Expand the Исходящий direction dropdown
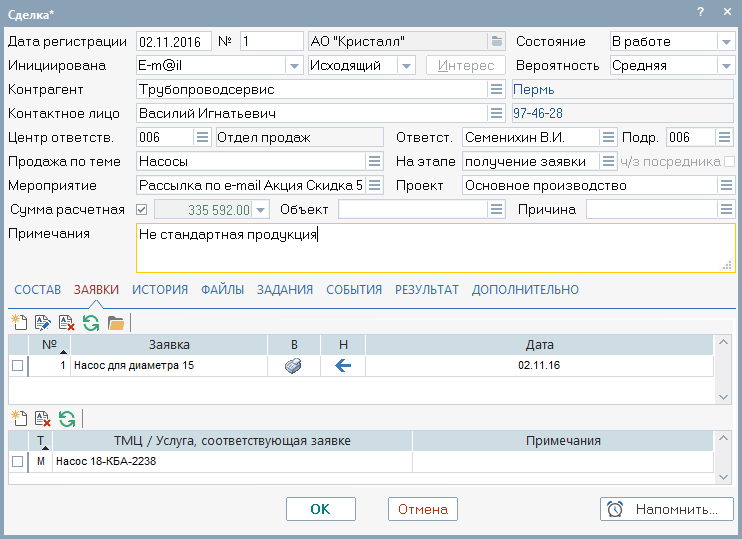The image size is (742, 539). tap(406, 66)
